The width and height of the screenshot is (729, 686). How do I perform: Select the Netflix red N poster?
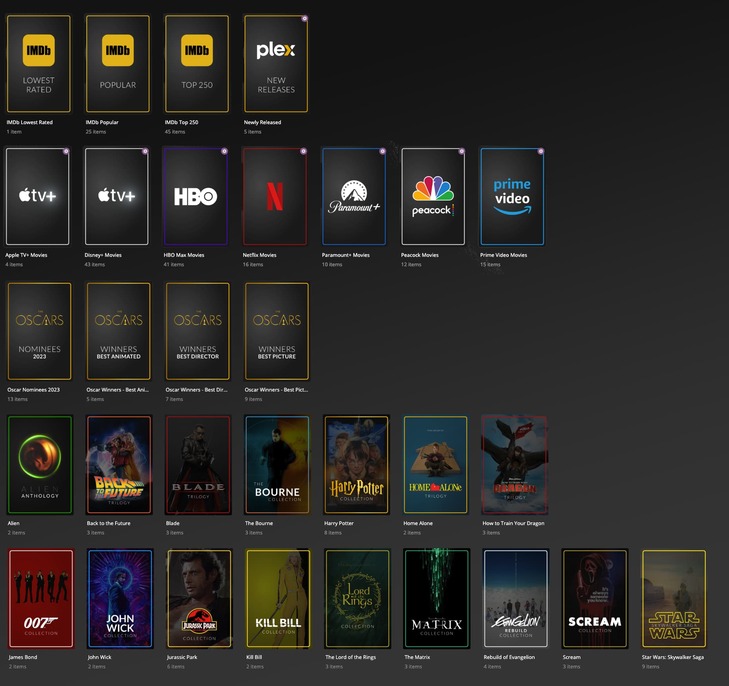click(x=275, y=197)
